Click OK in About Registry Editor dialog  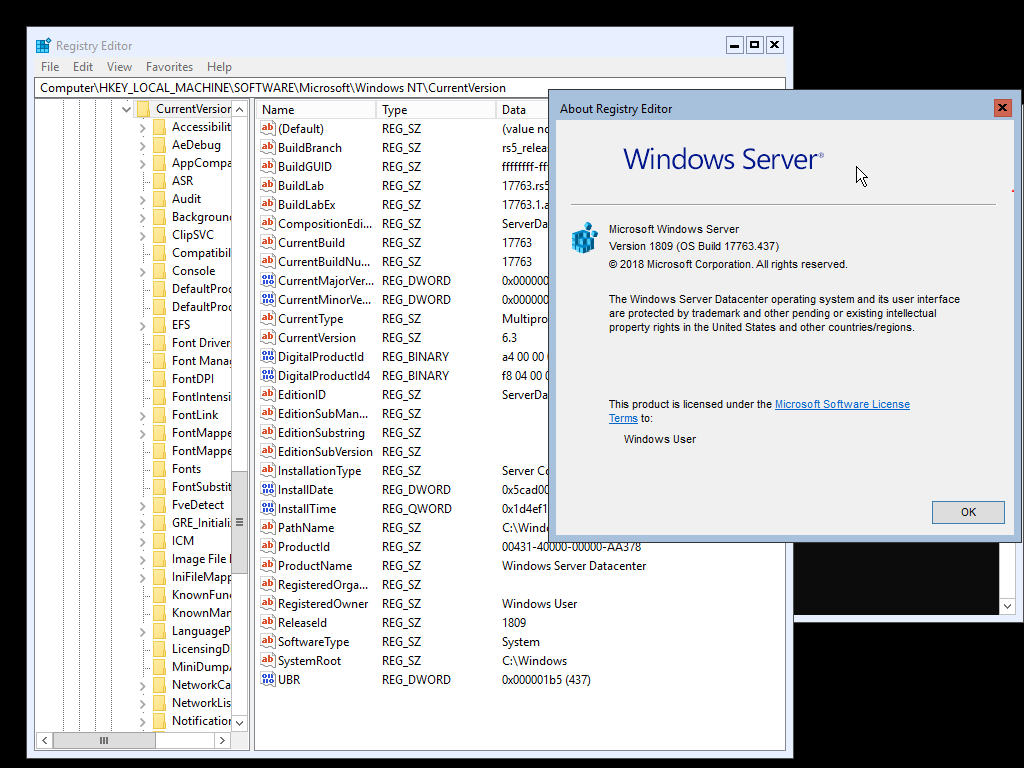(968, 512)
